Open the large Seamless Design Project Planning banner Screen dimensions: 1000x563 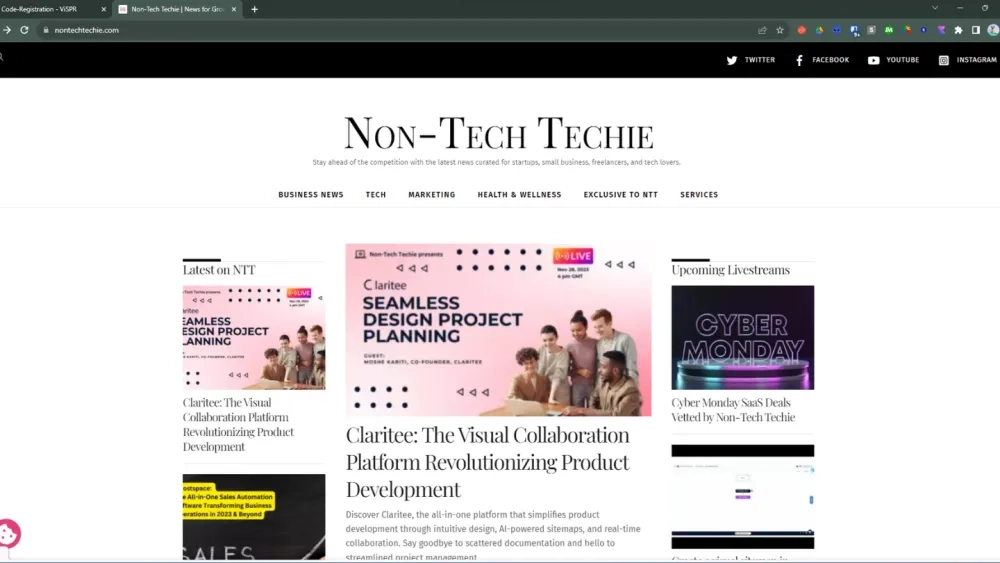(498, 330)
